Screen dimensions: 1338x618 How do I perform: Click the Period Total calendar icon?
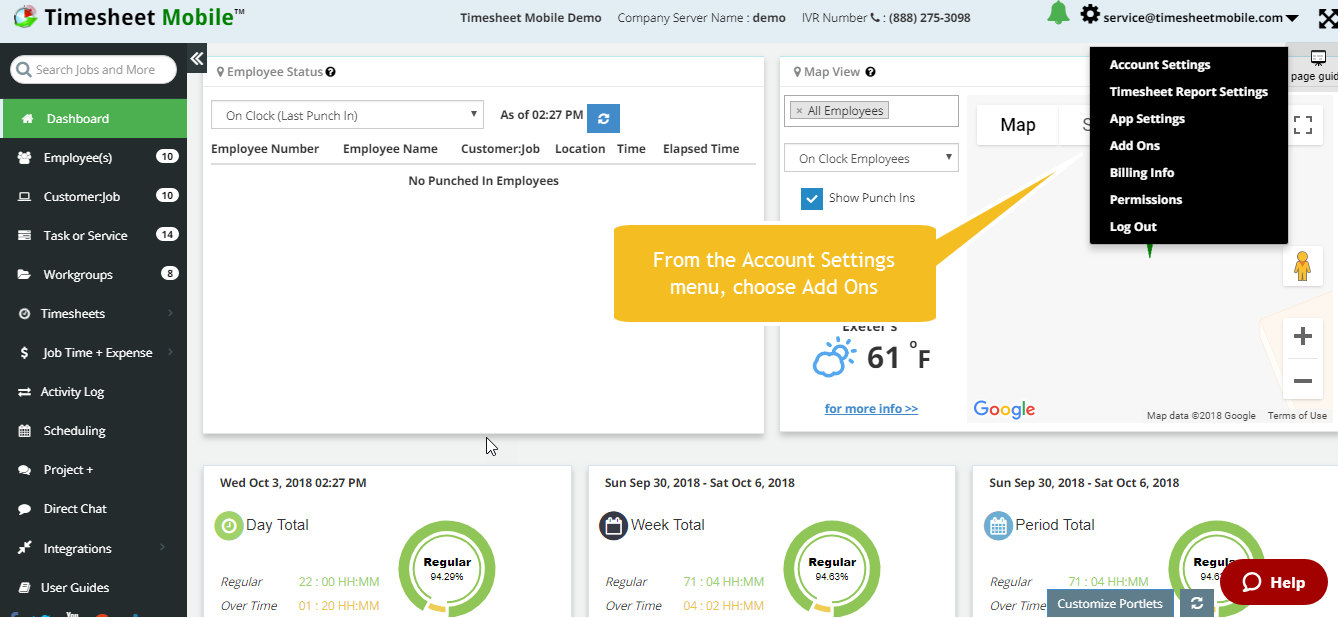tap(998, 525)
